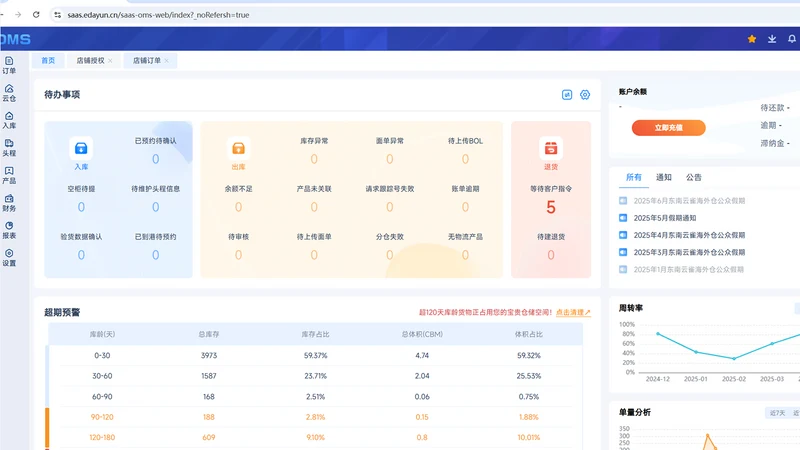
Task: Select the 近7天 range in 单量分析
Action: [x=777, y=413]
